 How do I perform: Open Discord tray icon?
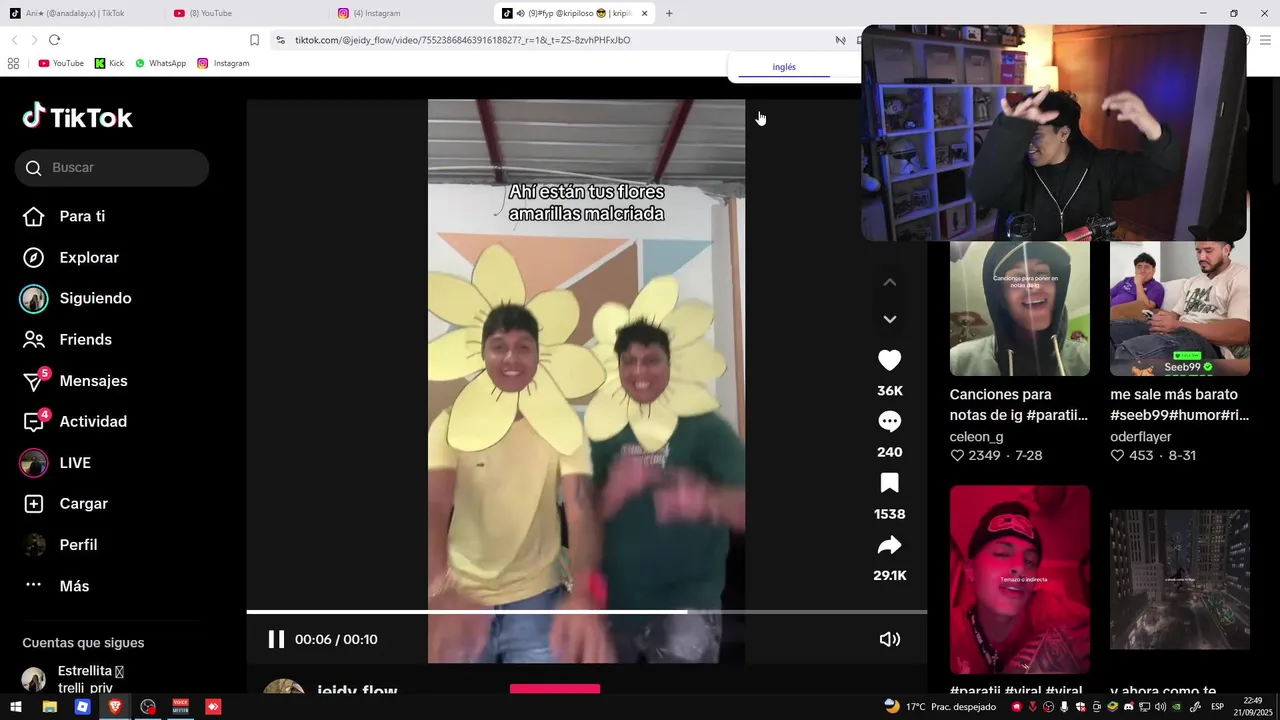tap(1128, 707)
